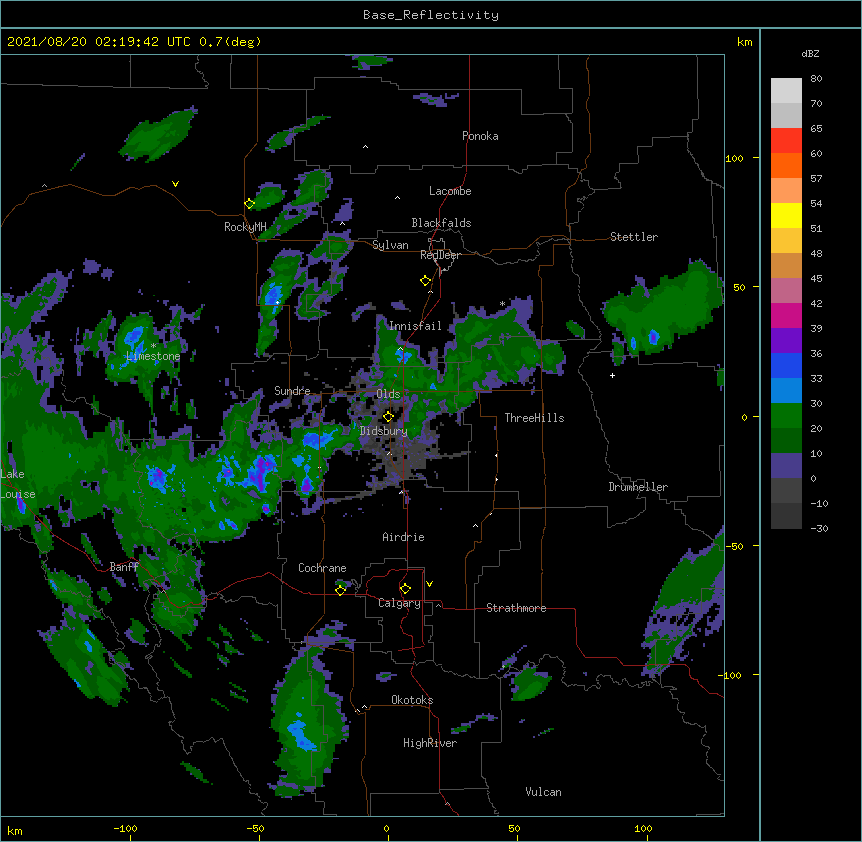Select the Strathmore label
Viewport: 862px width, 842px height.
[516, 608]
